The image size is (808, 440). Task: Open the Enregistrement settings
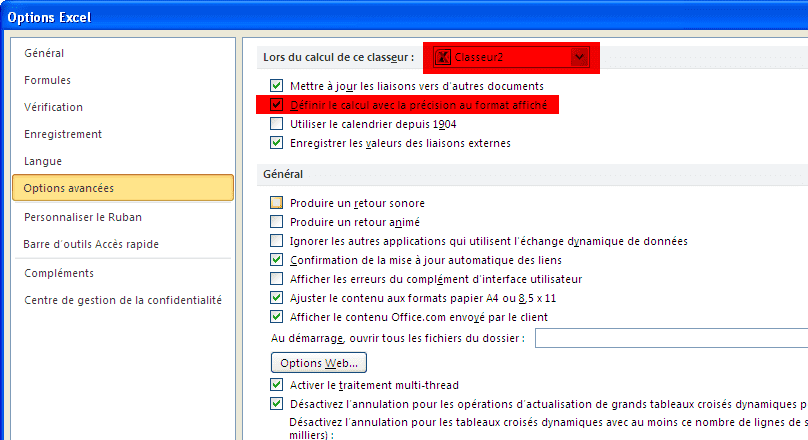click(63, 134)
